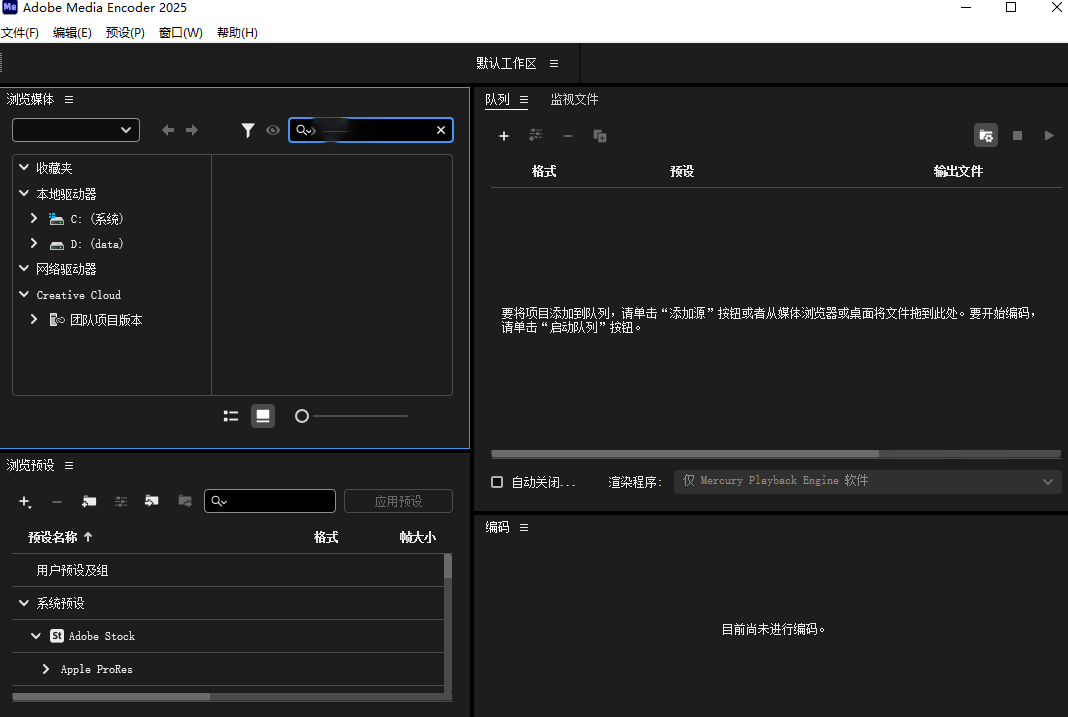Viewport: 1068px width, 717px height.
Task: Open the 队列 panel menu
Action: tap(524, 99)
